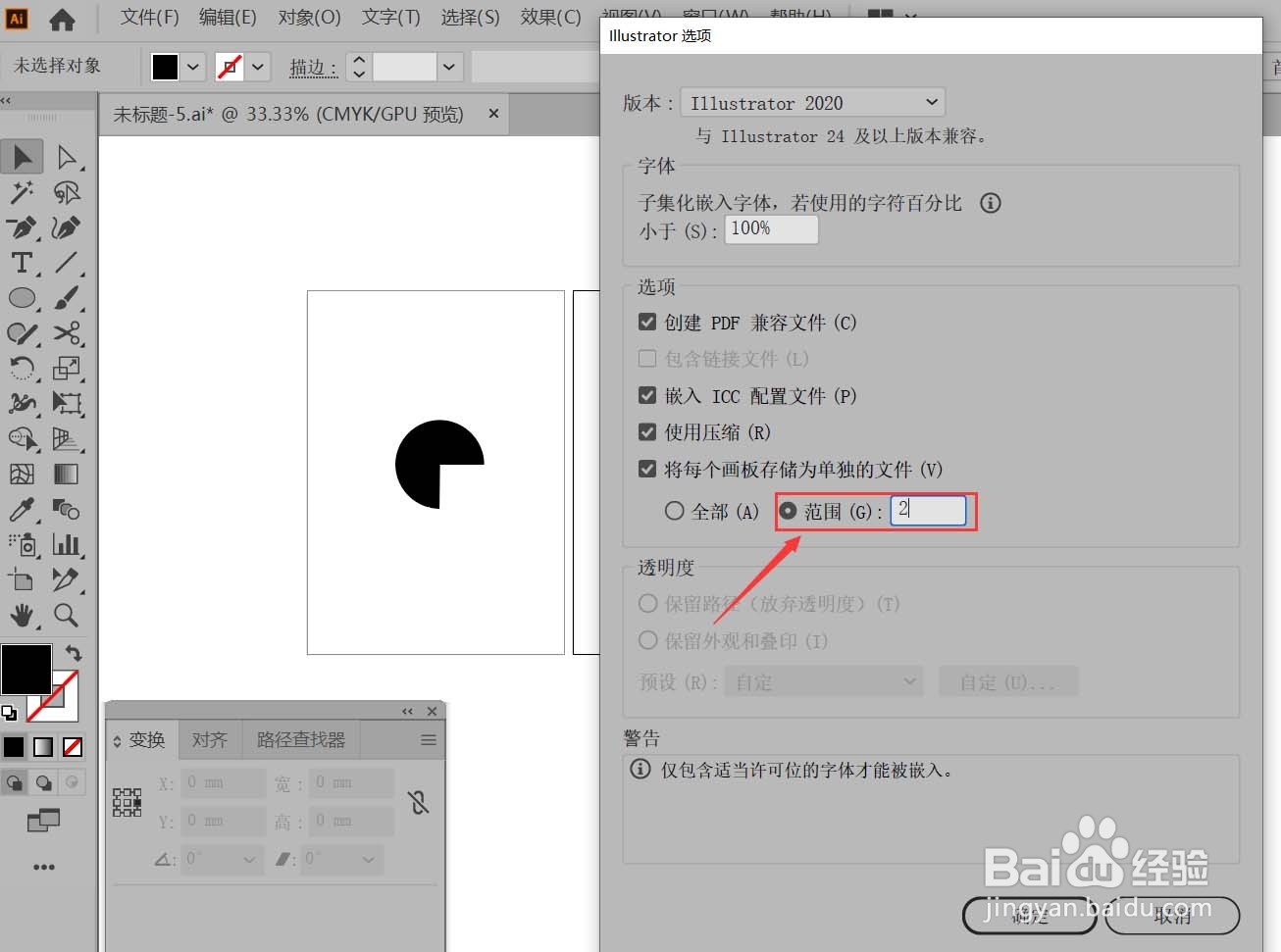This screenshot has width=1281, height=952.
Task: Collapse the toolbar with double arrows
Action: point(6,100)
